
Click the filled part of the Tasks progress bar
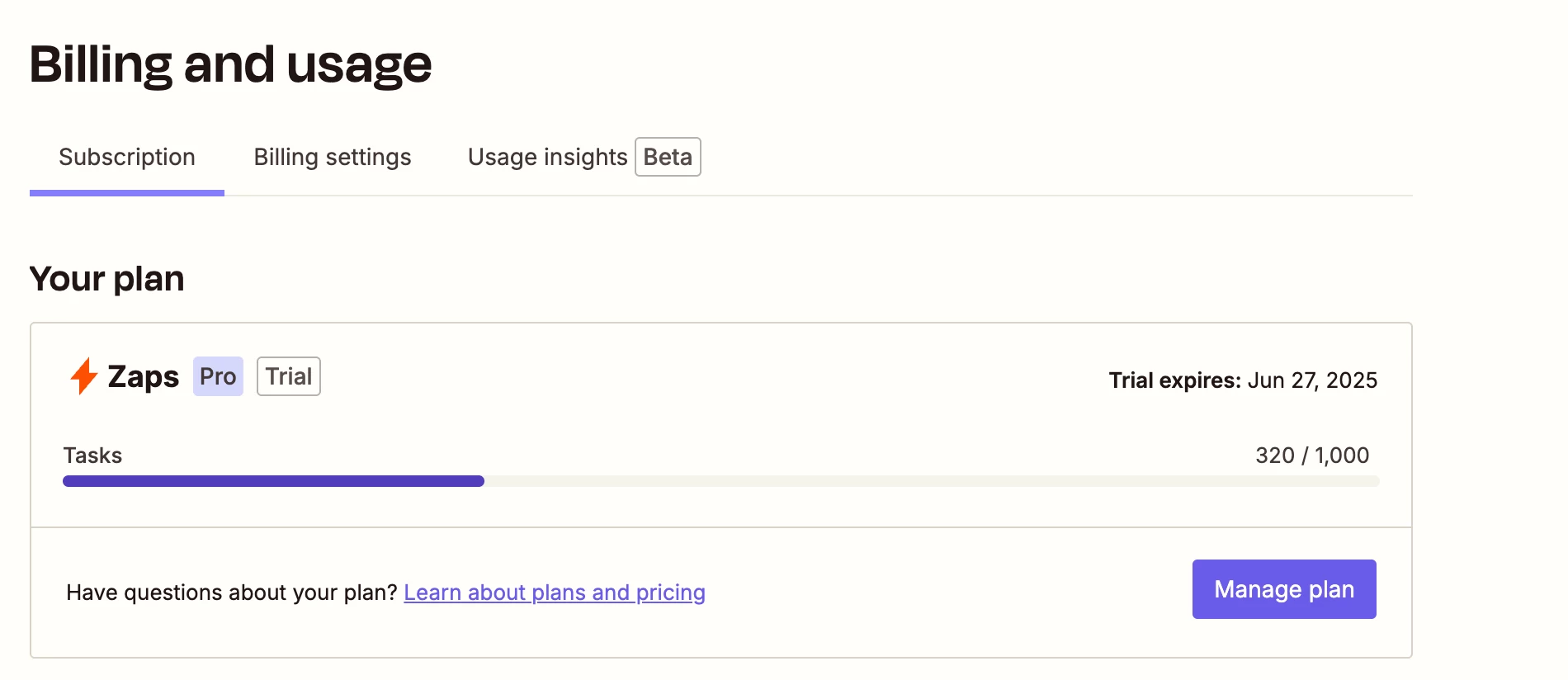pos(273,481)
